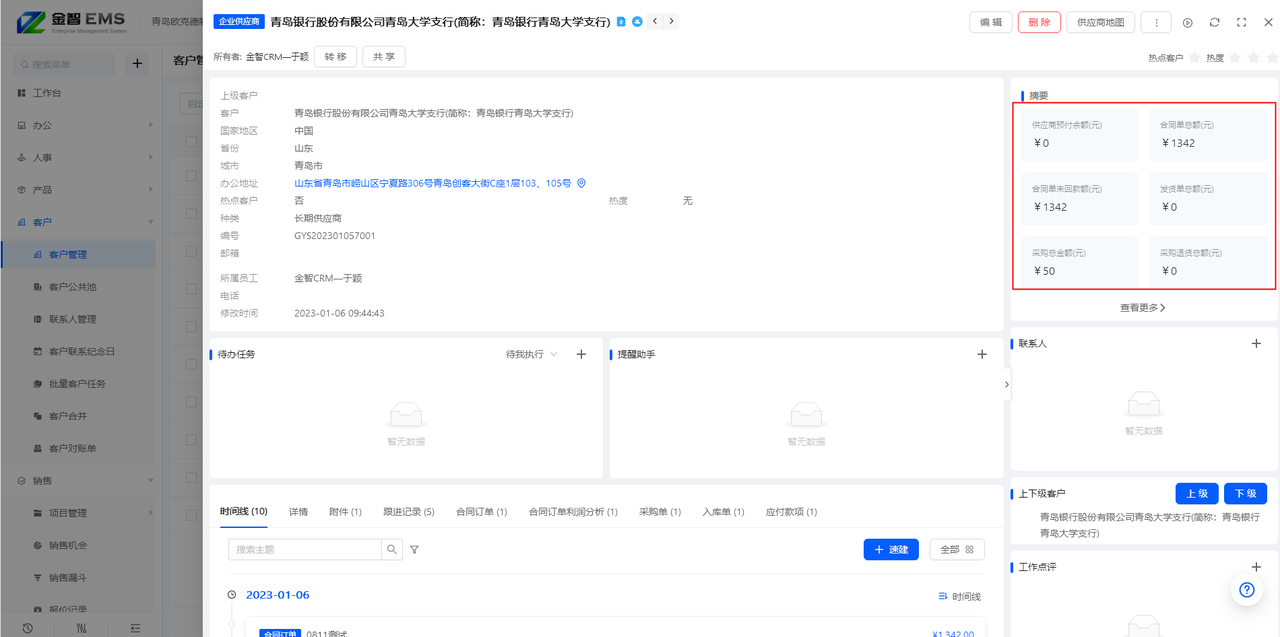Switch to the 详情 tab

(298, 512)
